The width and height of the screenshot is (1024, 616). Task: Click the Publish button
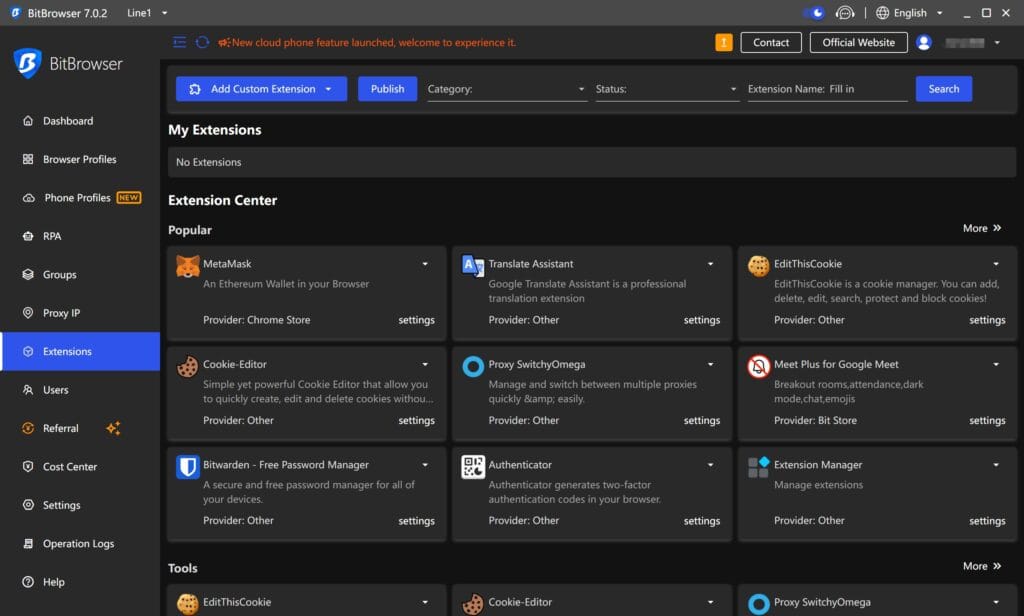(x=387, y=89)
